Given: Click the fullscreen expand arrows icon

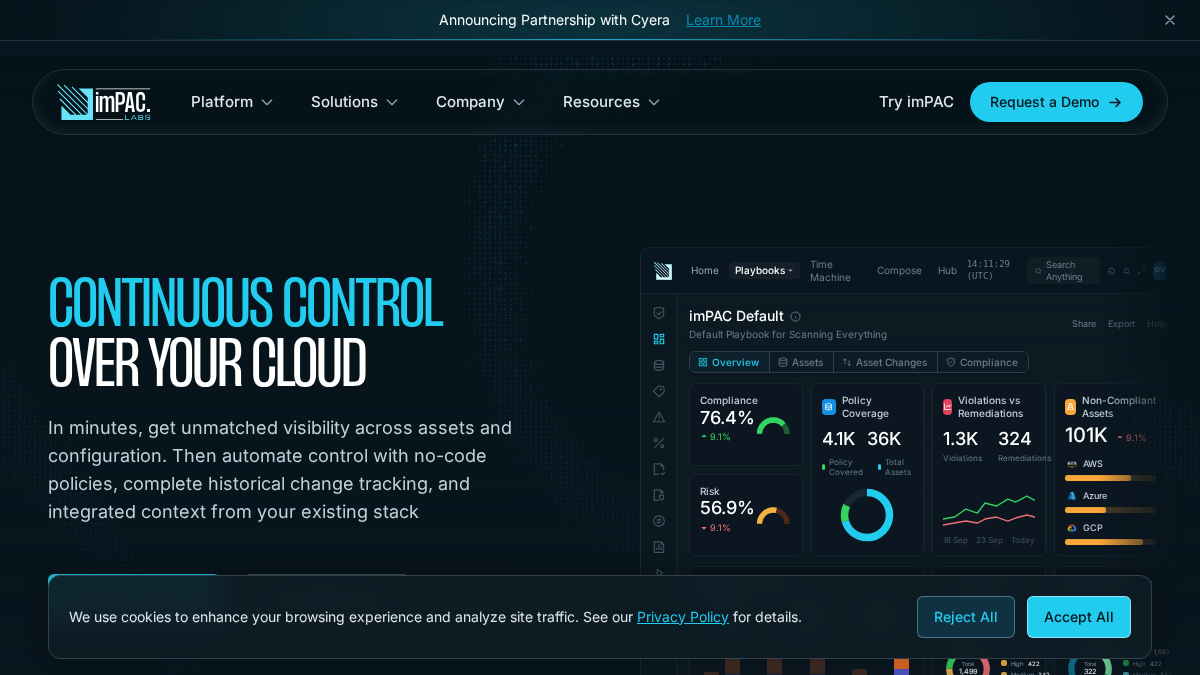Looking at the screenshot, I should click(x=1141, y=271).
